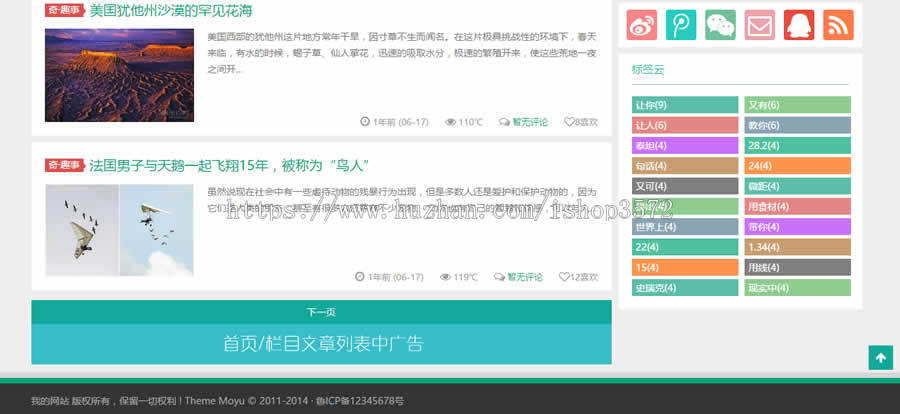Select tag 又有(6)
This screenshot has width=900, height=414.
tap(797, 105)
